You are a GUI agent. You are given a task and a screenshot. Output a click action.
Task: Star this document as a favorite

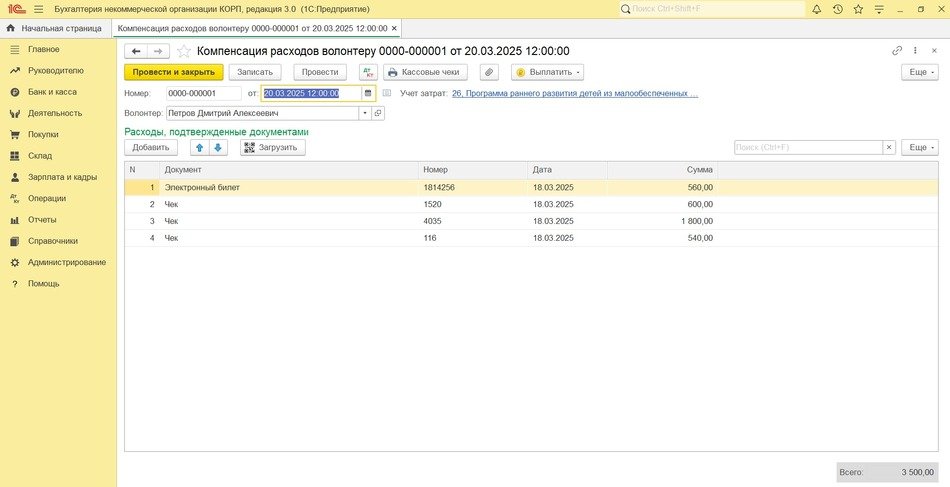point(184,51)
